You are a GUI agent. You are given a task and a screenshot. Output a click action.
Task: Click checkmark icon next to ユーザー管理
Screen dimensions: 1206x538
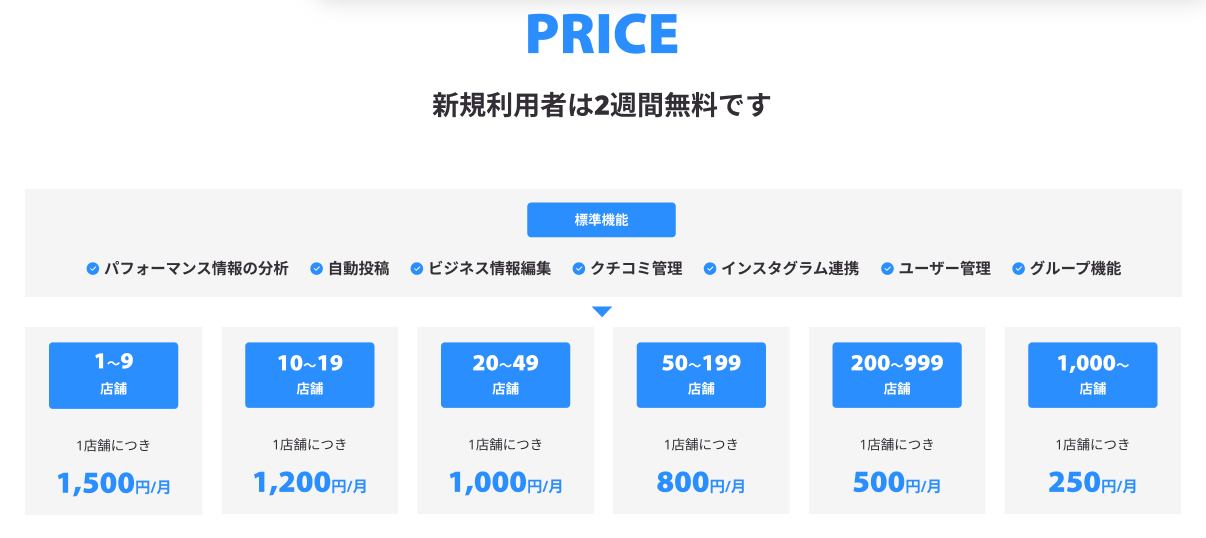coord(887,269)
